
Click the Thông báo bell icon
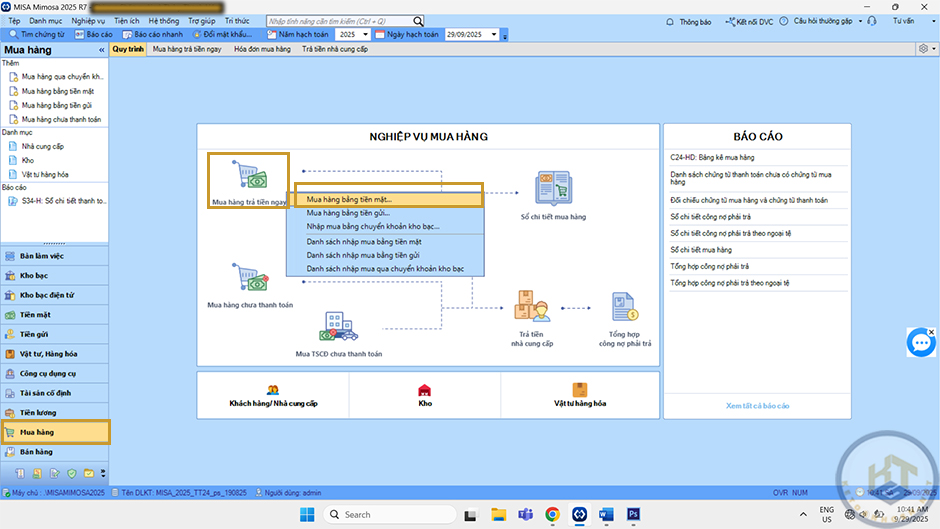coord(671,21)
